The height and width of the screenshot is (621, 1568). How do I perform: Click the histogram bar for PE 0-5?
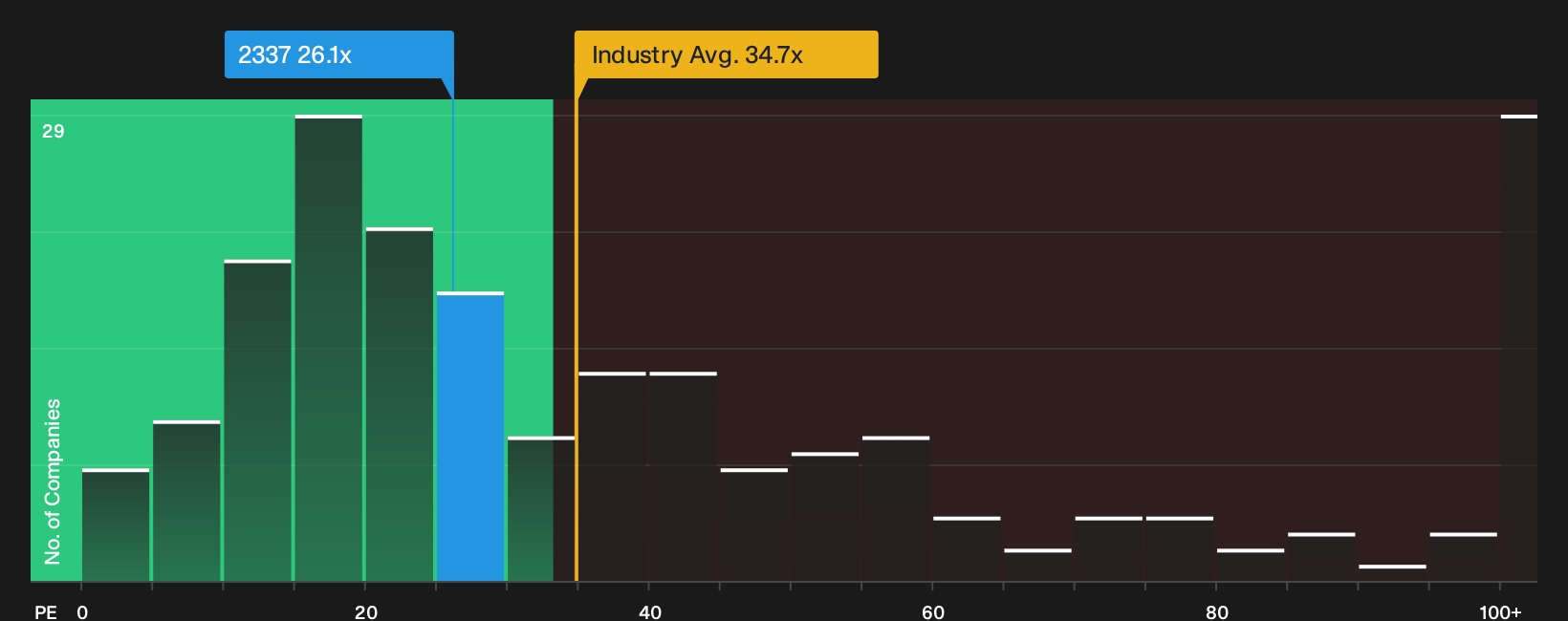[x=116, y=525]
